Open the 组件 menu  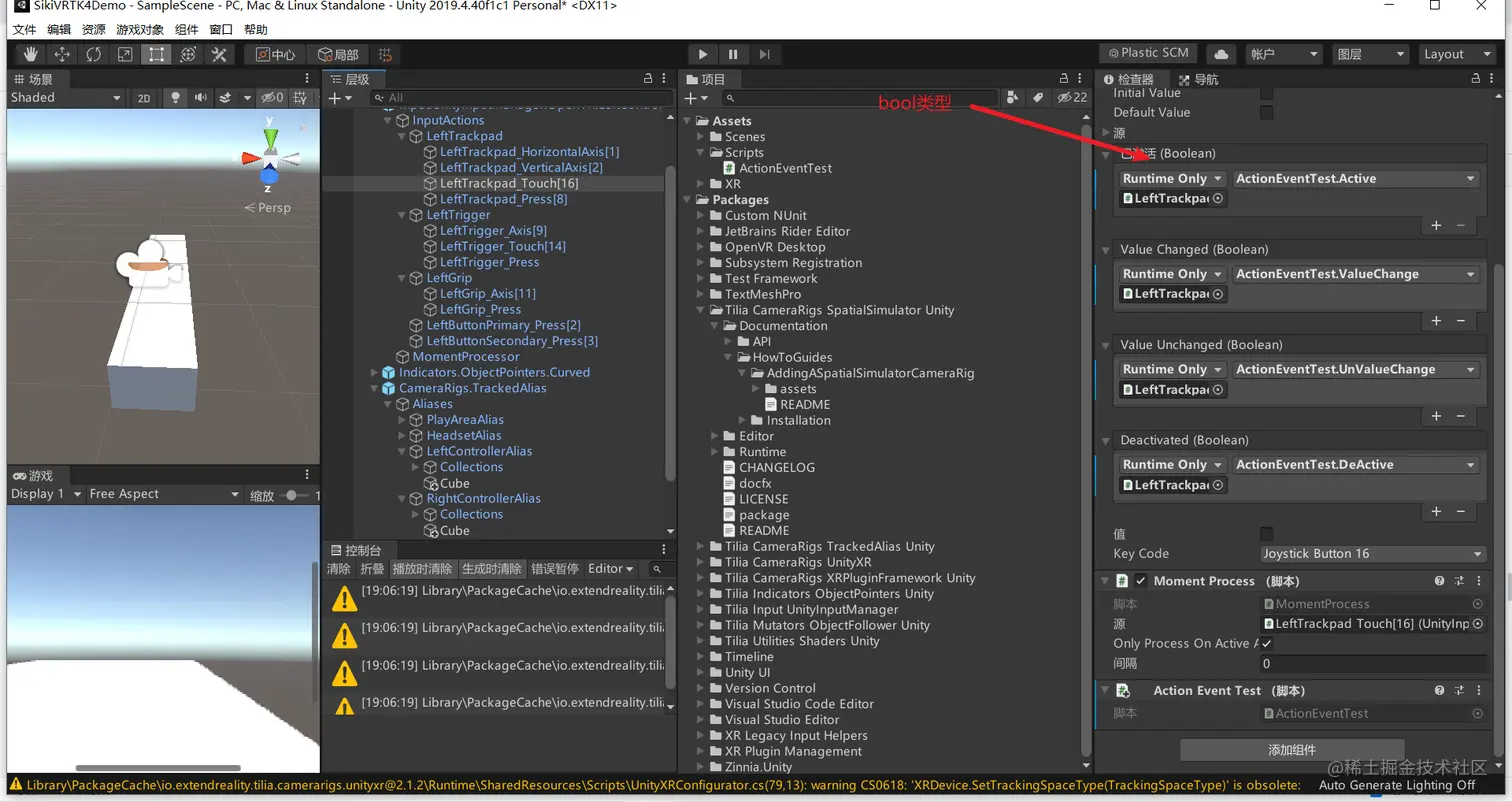[x=186, y=30]
